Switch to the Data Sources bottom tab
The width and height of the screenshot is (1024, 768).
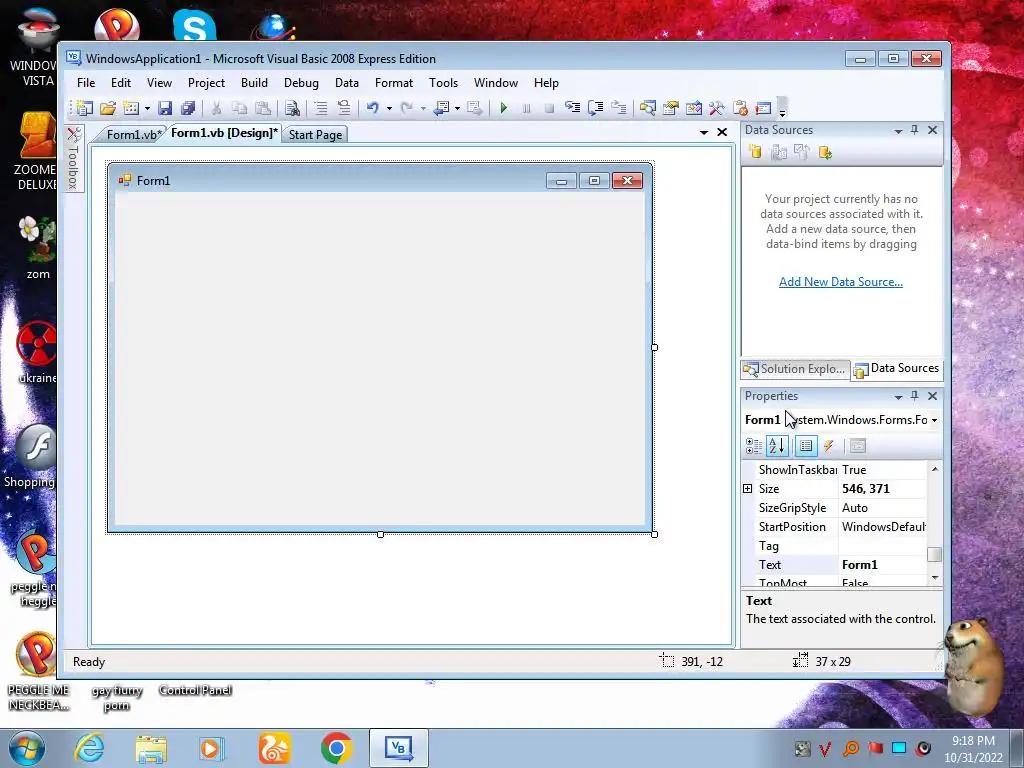[x=897, y=368]
